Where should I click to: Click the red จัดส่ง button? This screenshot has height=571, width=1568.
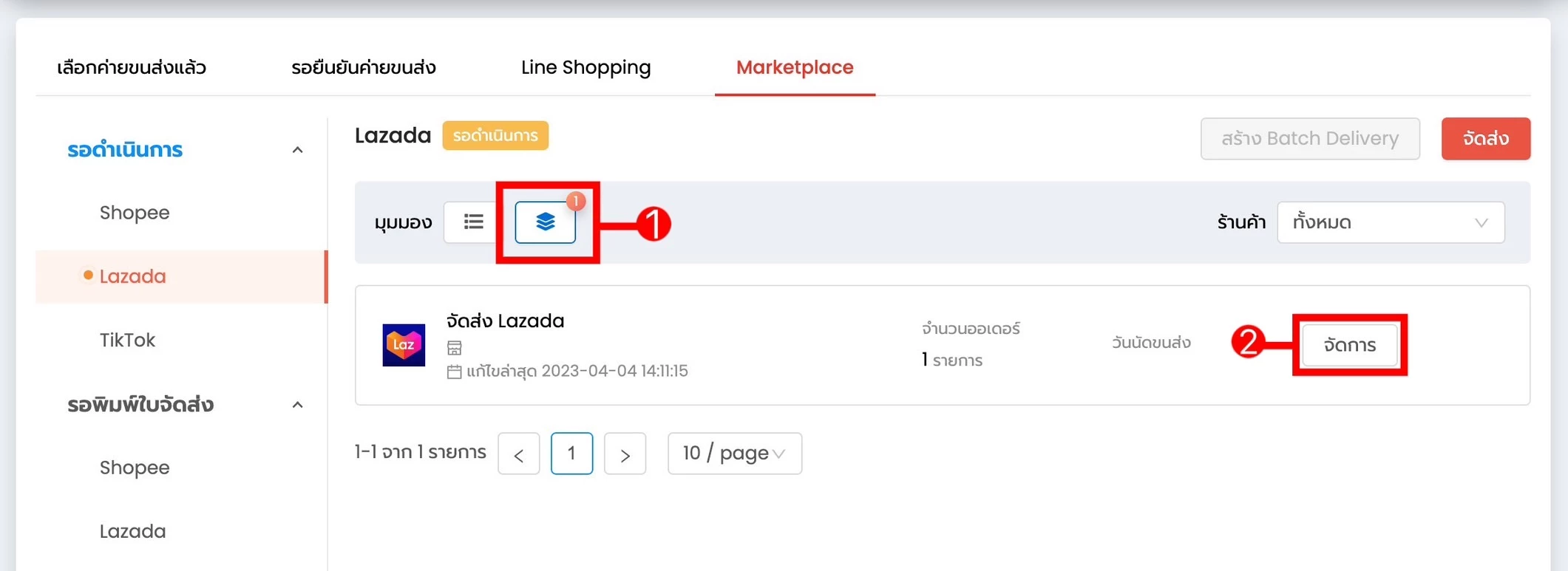[x=1486, y=139]
